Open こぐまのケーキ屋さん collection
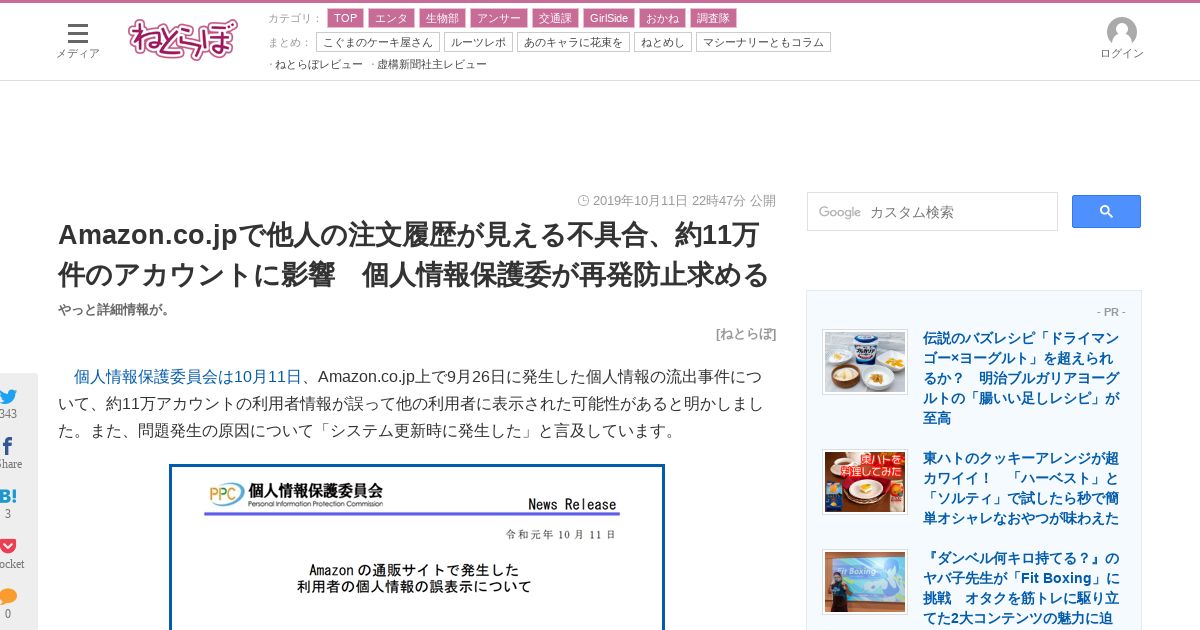The height and width of the screenshot is (630, 1200). click(x=378, y=42)
